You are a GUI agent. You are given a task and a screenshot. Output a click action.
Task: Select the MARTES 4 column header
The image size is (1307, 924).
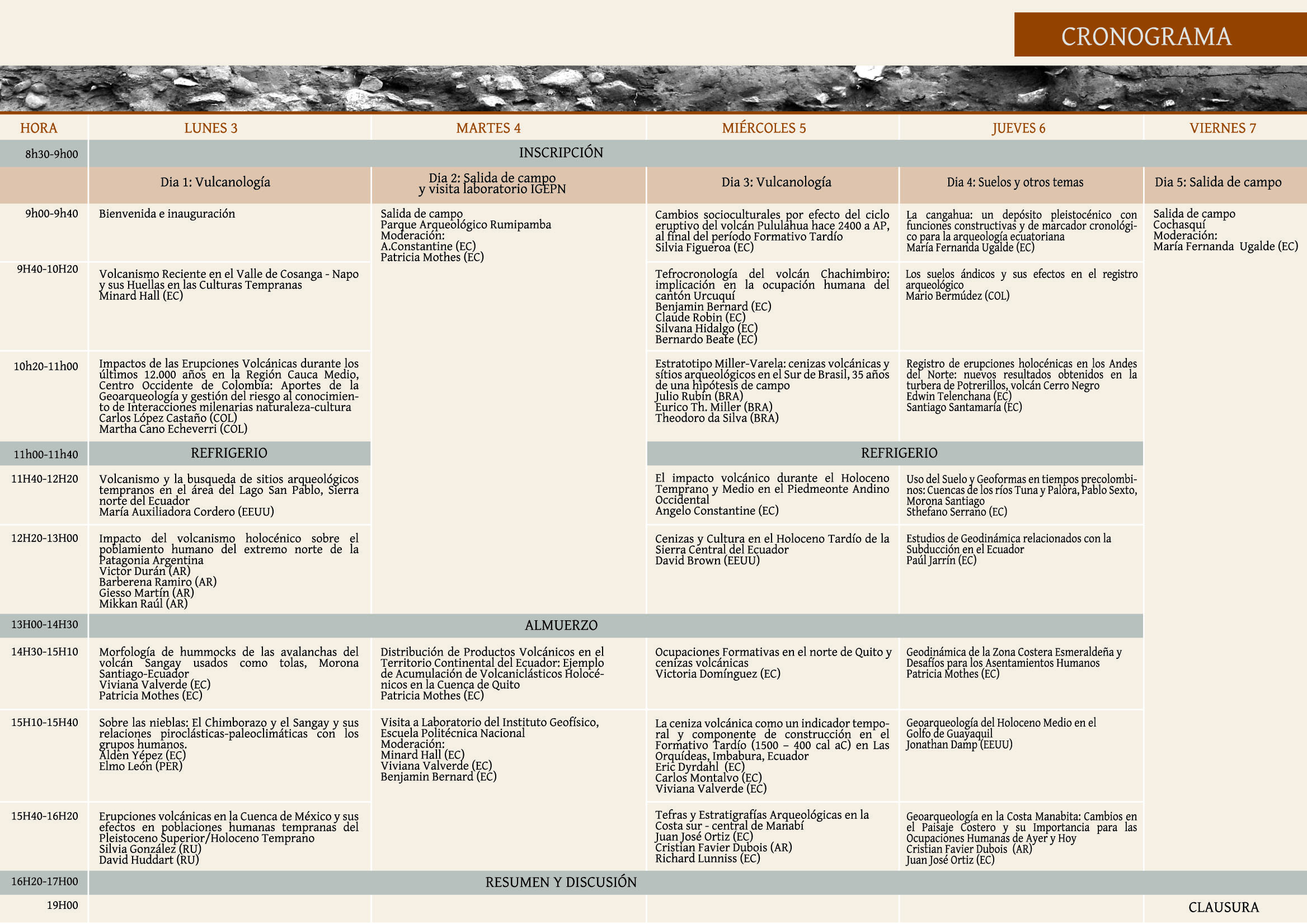point(488,128)
